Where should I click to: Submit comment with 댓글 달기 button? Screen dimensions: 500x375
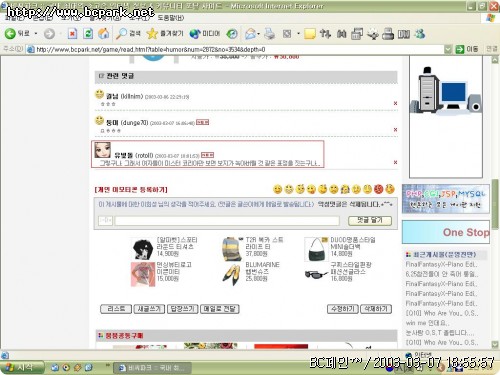coord(370,220)
